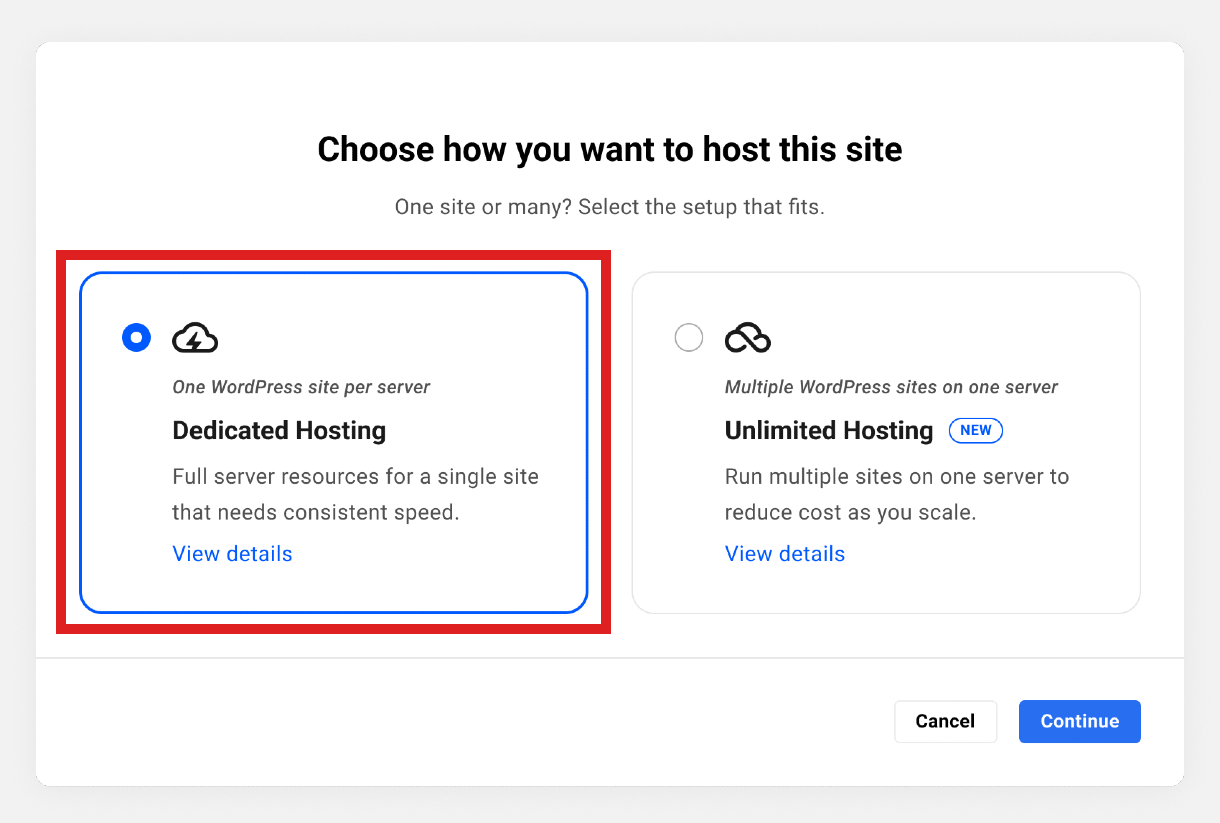The image size is (1220, 823).
Task: Select the Unlimited Hosting radio button
Action: click(x=689, y=338)
